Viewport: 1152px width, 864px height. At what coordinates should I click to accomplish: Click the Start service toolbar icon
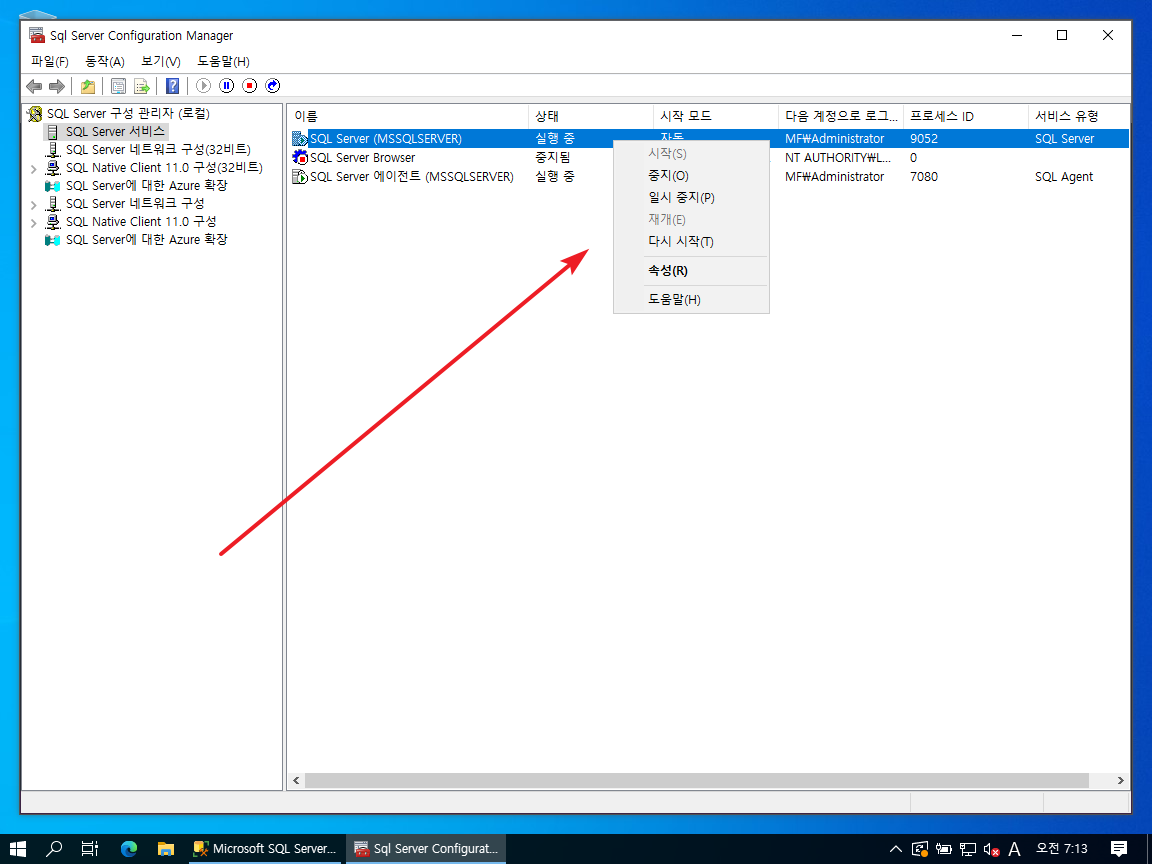point(204,86)
